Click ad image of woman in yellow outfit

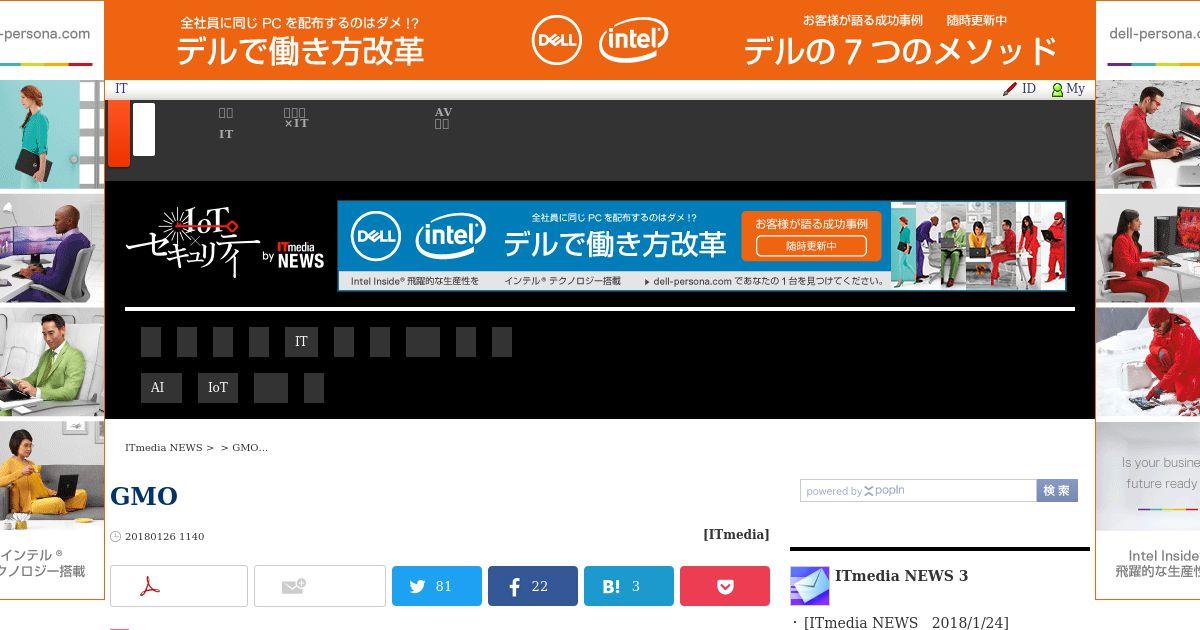click(52, 476)
